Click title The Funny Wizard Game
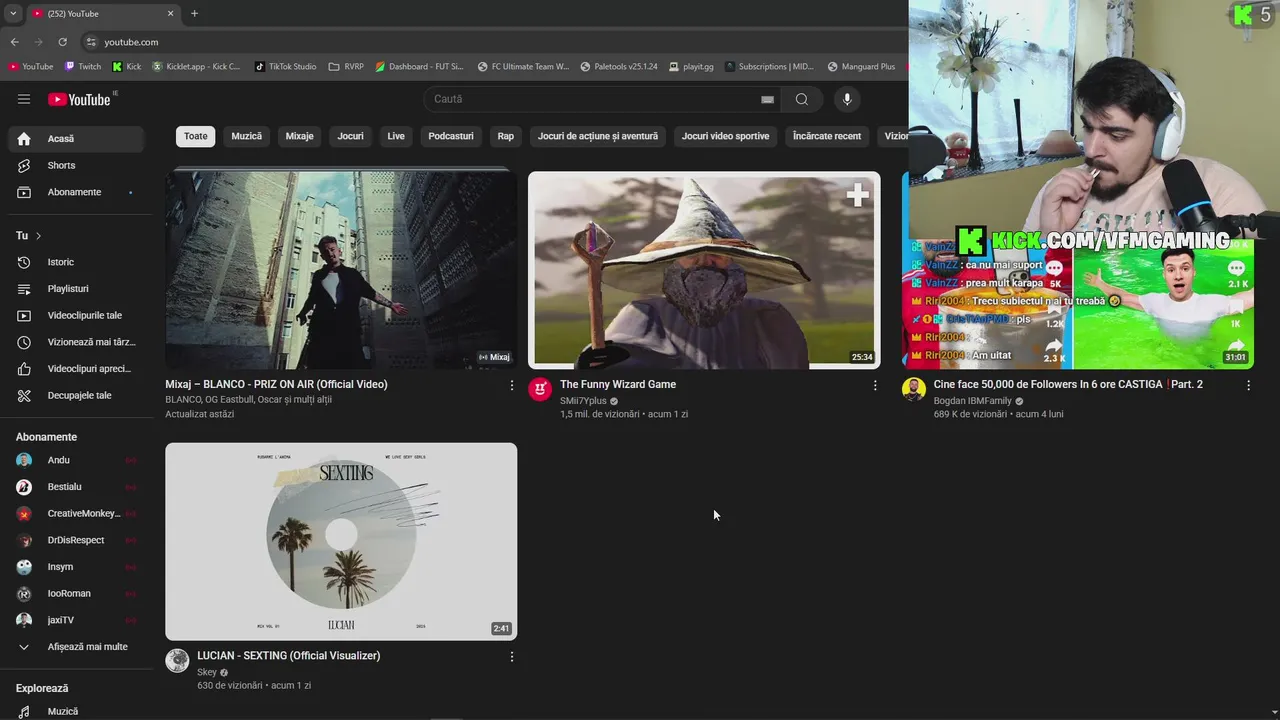 [x=618, y=384]
